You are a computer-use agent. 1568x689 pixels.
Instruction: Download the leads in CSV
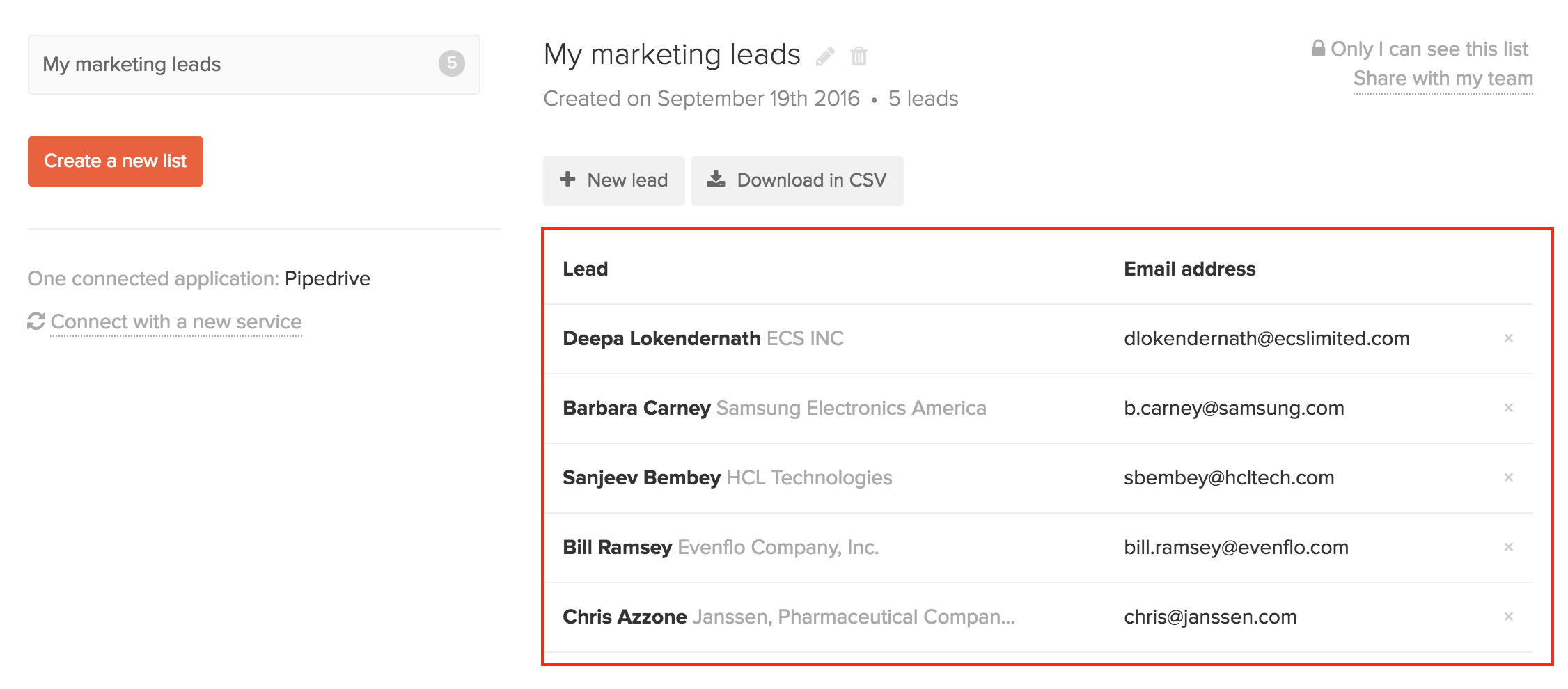pos(797,181)
